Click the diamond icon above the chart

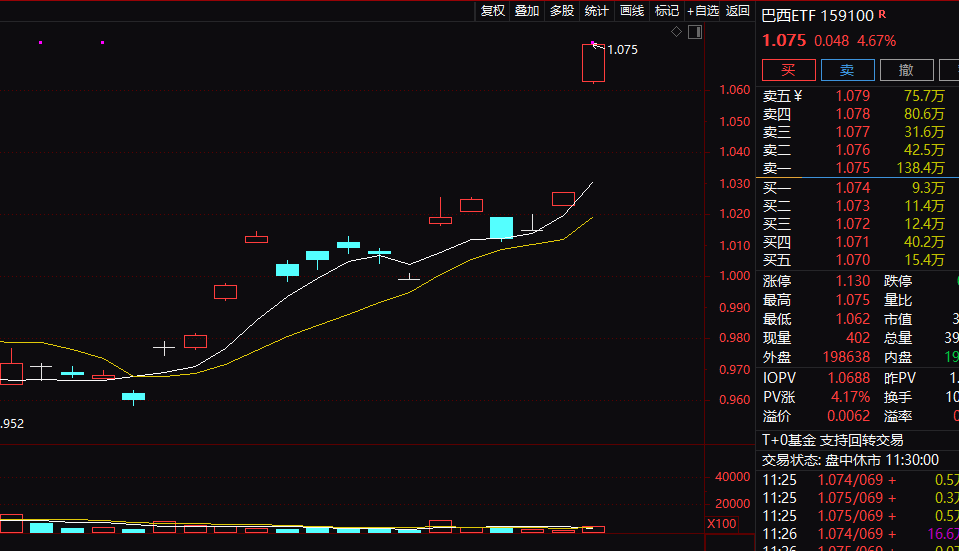[676, 32]
